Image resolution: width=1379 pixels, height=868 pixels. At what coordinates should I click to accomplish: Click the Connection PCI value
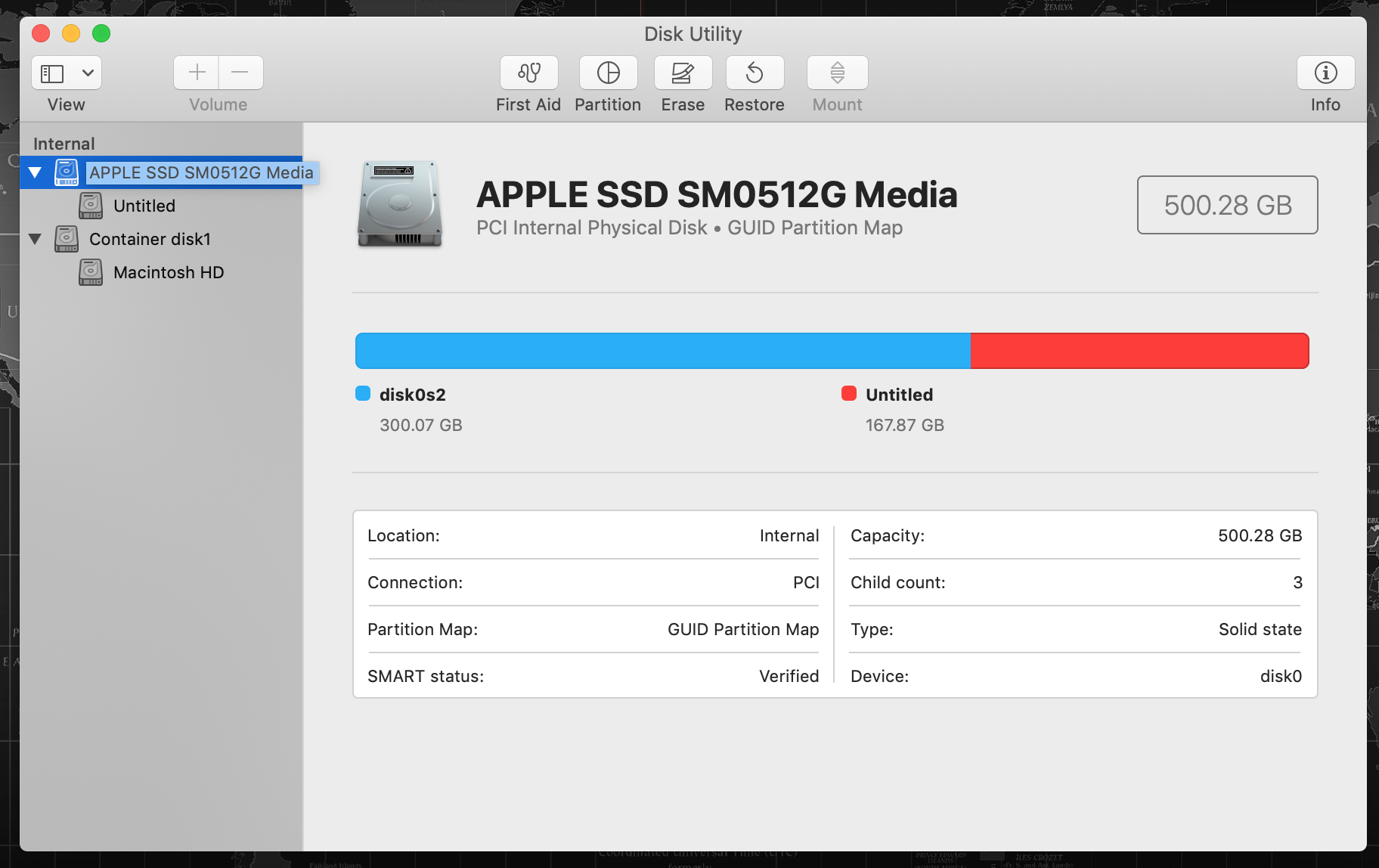(806, 582)
